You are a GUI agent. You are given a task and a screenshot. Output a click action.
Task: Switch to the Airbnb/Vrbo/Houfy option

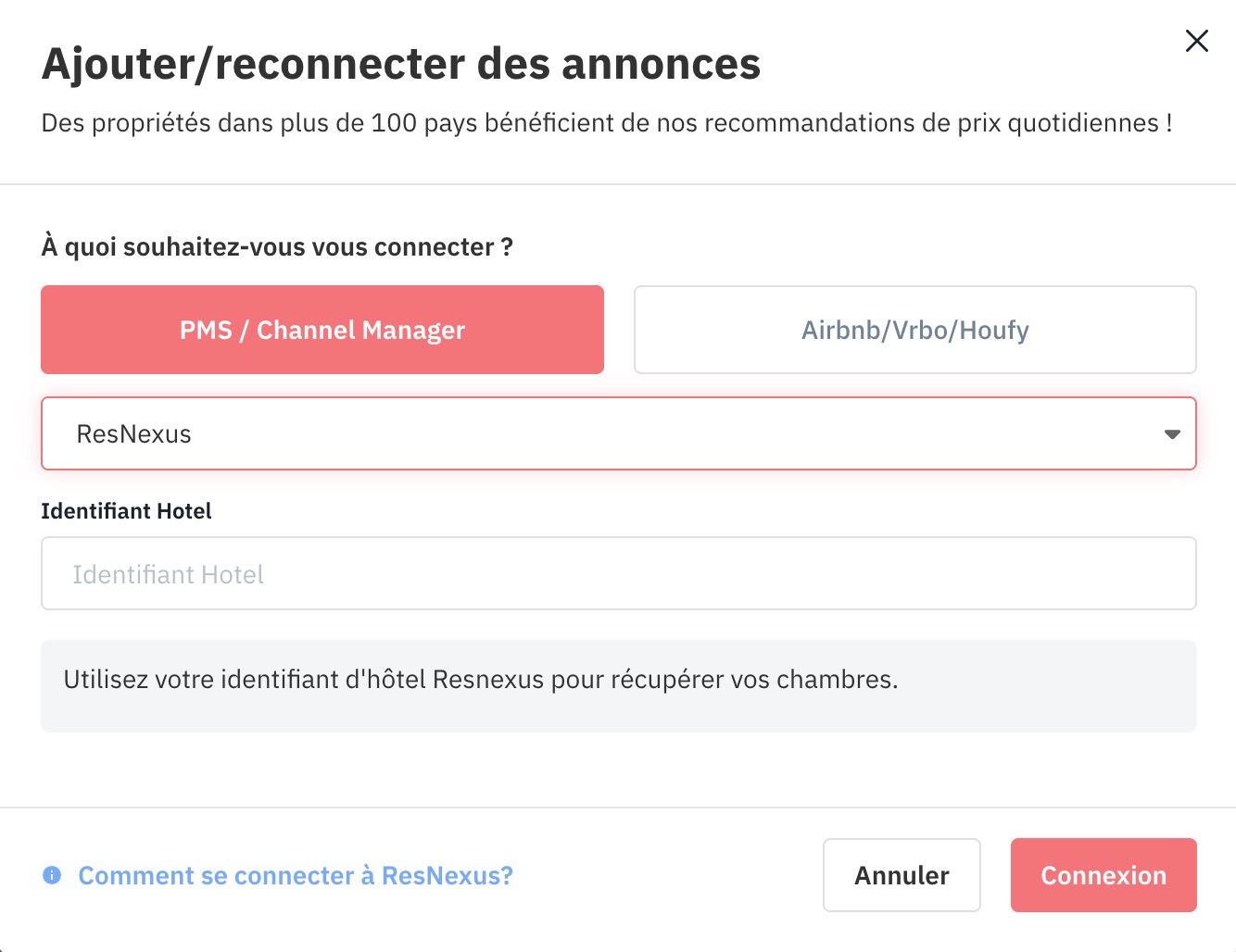point(915,330)
